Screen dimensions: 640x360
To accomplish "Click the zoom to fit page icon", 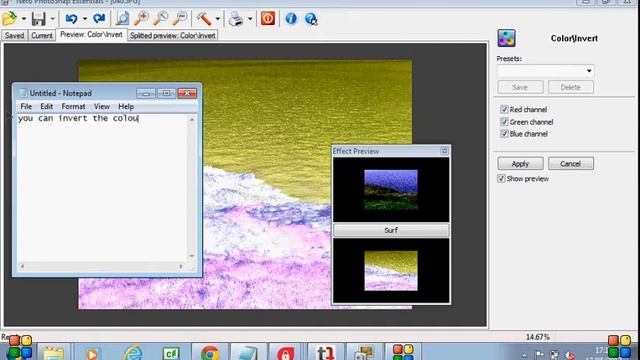I will (x=122, y=19).
